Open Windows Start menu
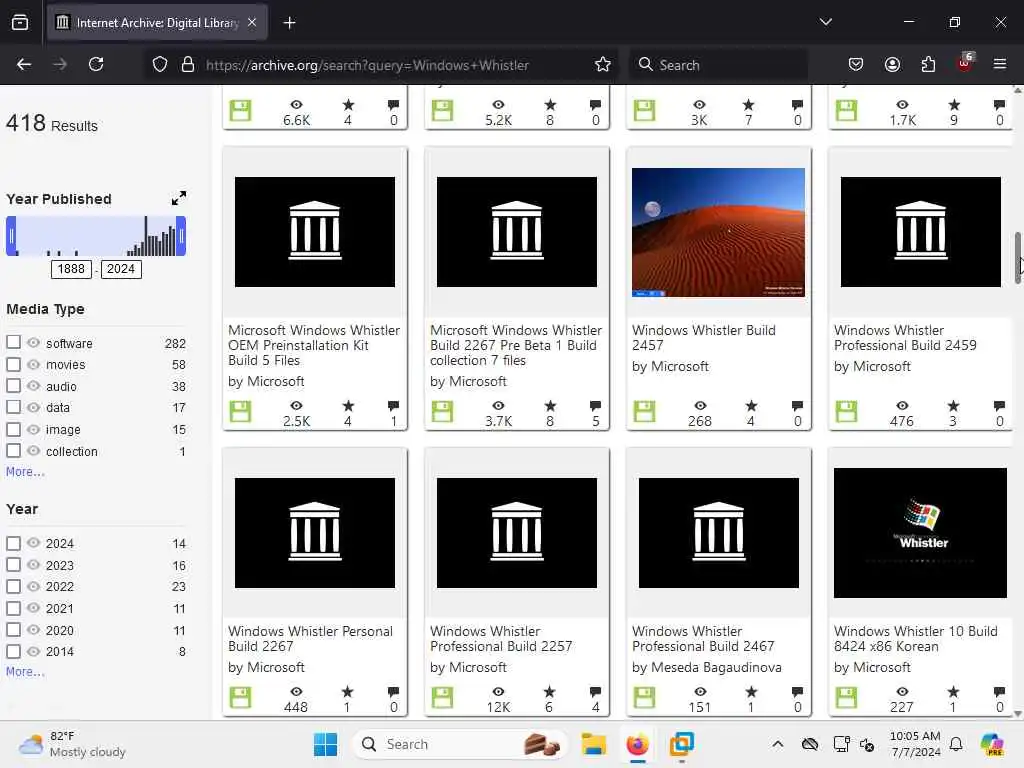This screenshot has width=1024, height=768. click(x=325, y=744)
